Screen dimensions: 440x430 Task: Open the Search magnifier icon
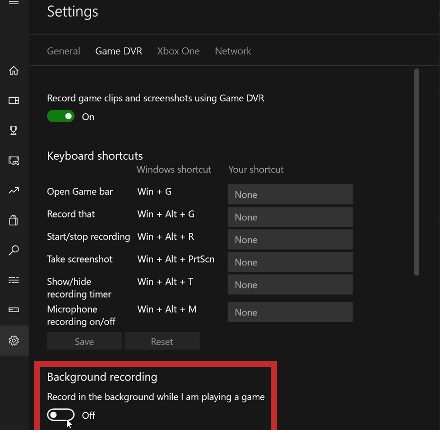tap(14, 250)
